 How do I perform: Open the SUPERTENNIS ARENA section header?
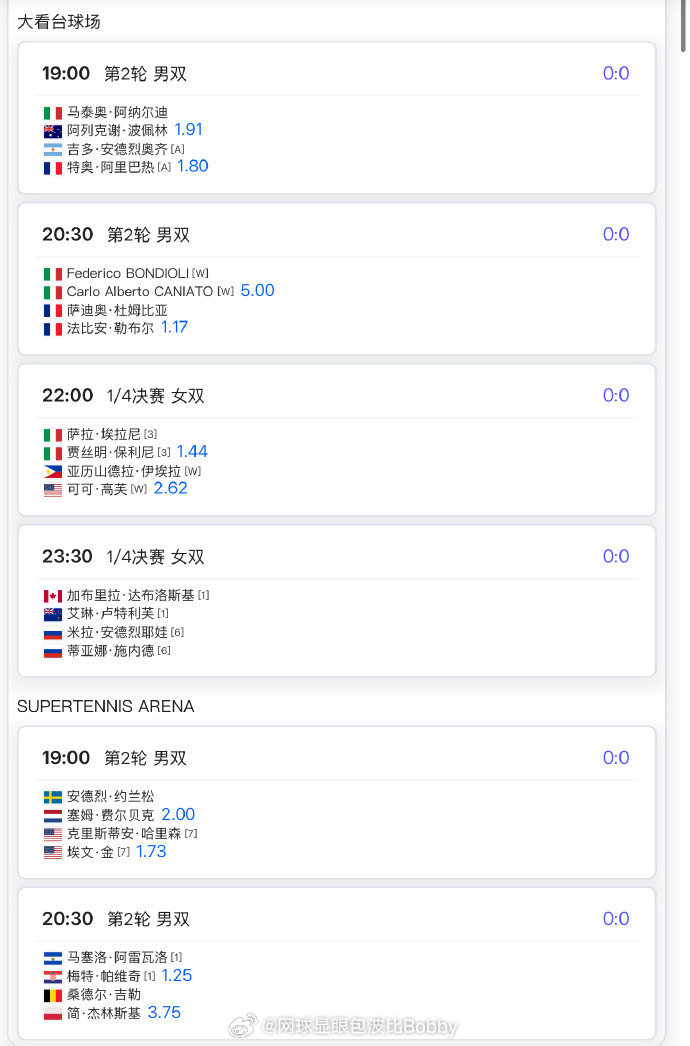pyautogui.click(x=105, y=706)
